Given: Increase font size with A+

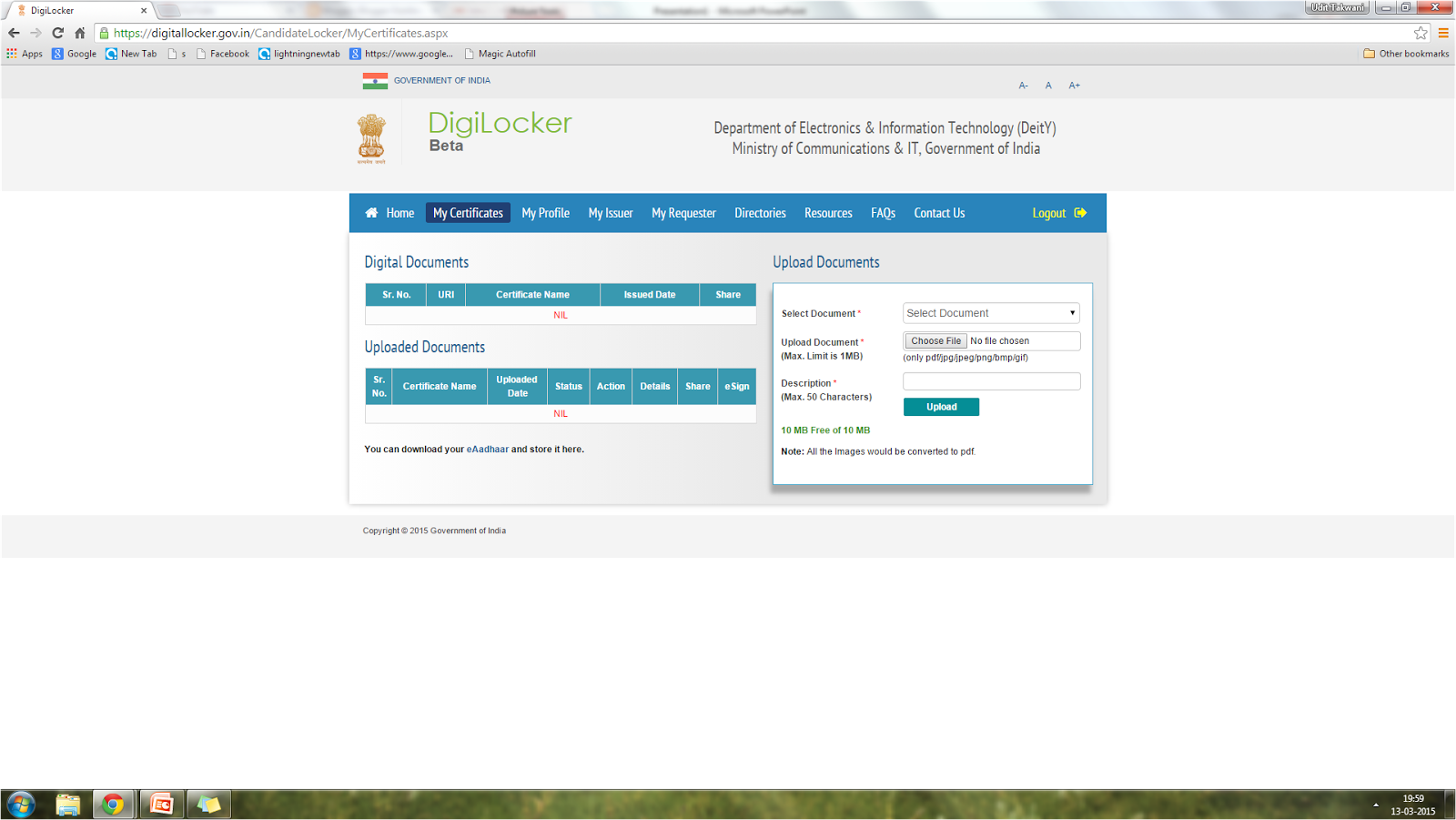Looking at the screenshot, I should [1075, 86].
